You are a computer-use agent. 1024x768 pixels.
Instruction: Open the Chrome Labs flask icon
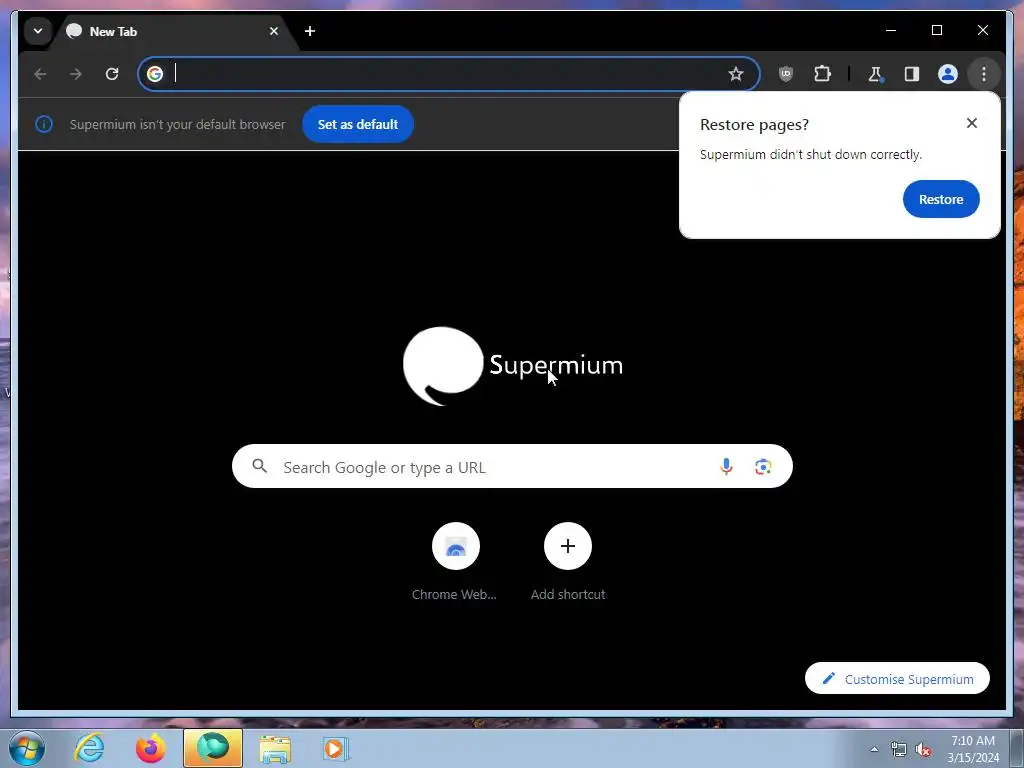[x=875, y=74]
